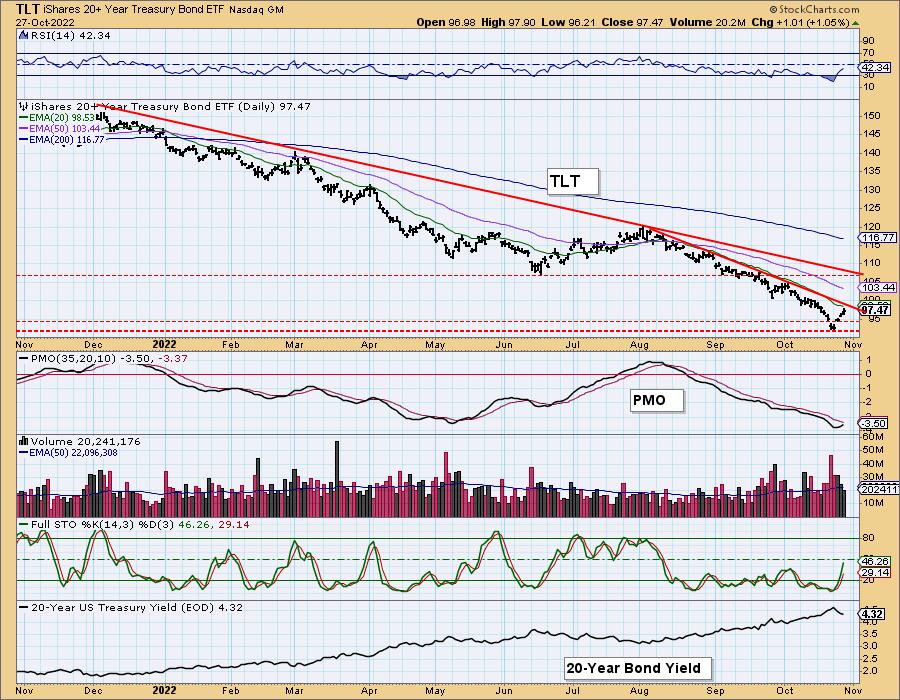Click the 4.32 yield value tag
The height and width of the screenshot is (700, 900).
click(x=872, y=613)
